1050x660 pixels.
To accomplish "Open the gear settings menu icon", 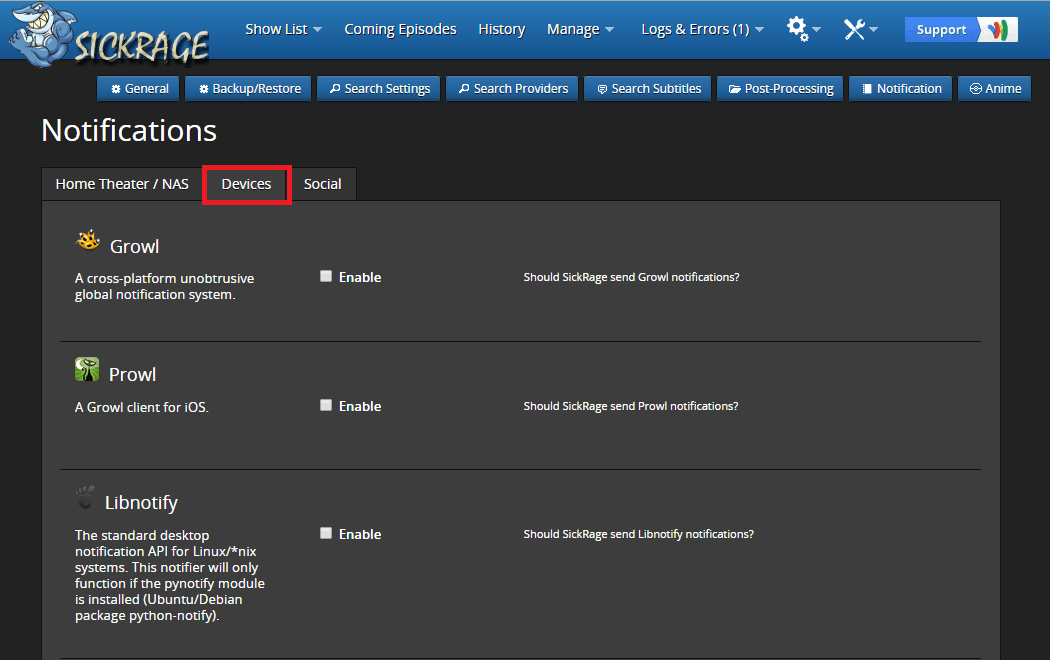I will pyautogui.click(x=798, y=29).
